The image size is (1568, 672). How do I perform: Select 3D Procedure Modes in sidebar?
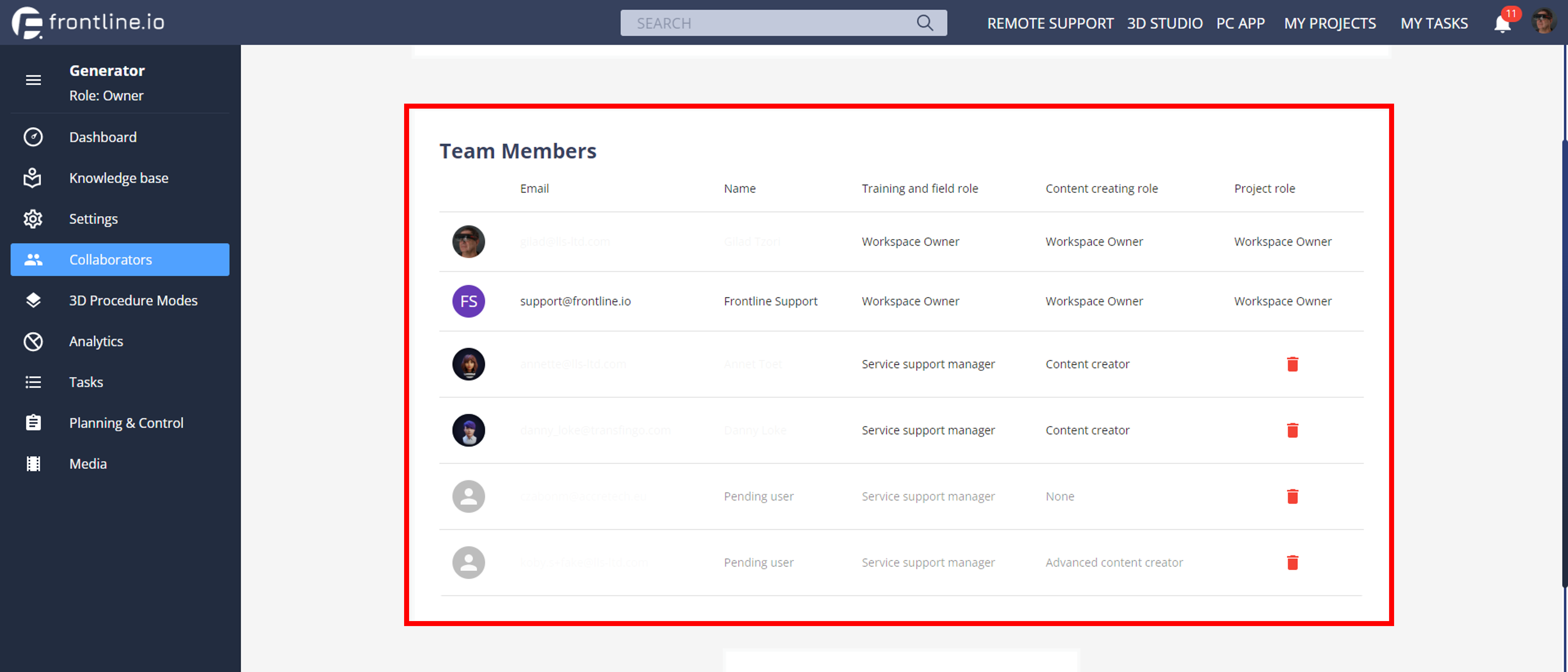tap(133, 301)
